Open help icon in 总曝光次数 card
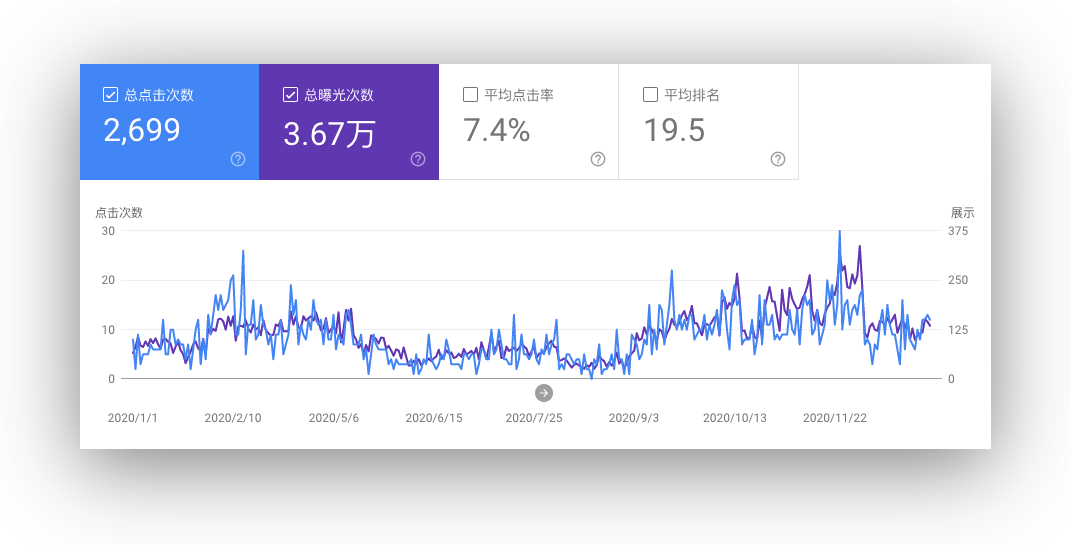Image resolution: width=1071 pixels, height=545 pixels. (418, 159)
